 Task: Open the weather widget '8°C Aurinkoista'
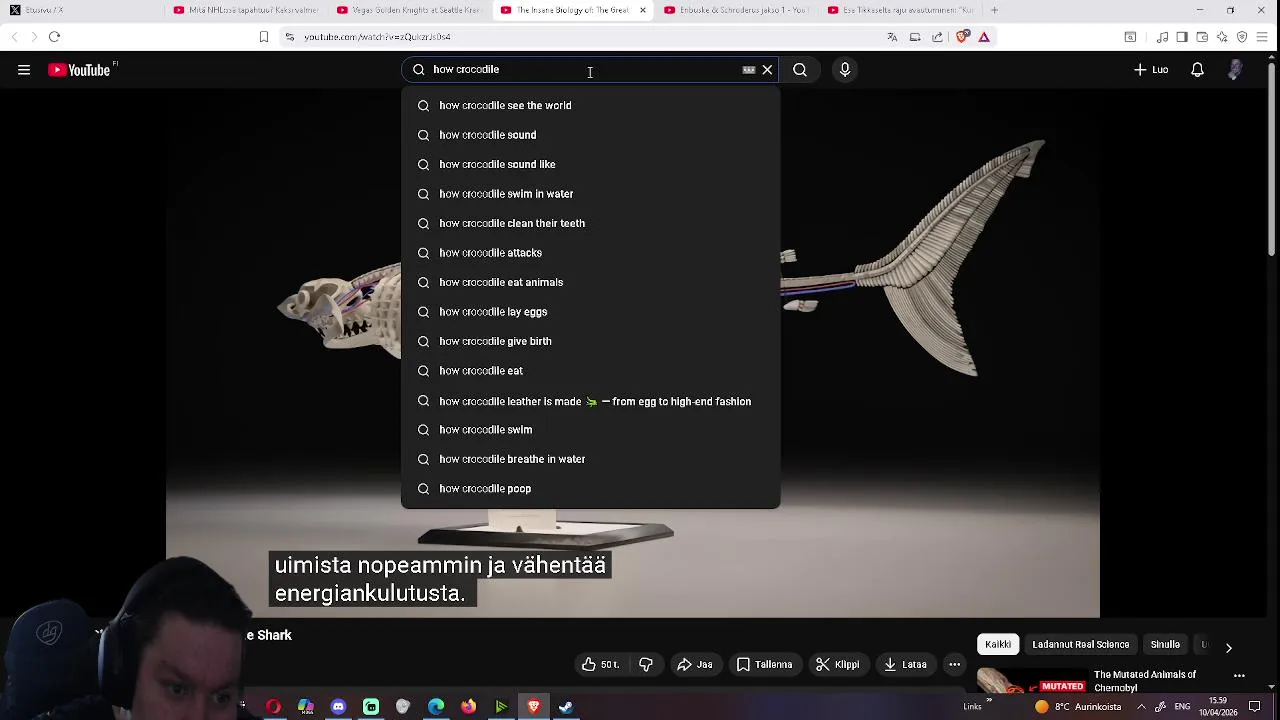[1080, 707]
